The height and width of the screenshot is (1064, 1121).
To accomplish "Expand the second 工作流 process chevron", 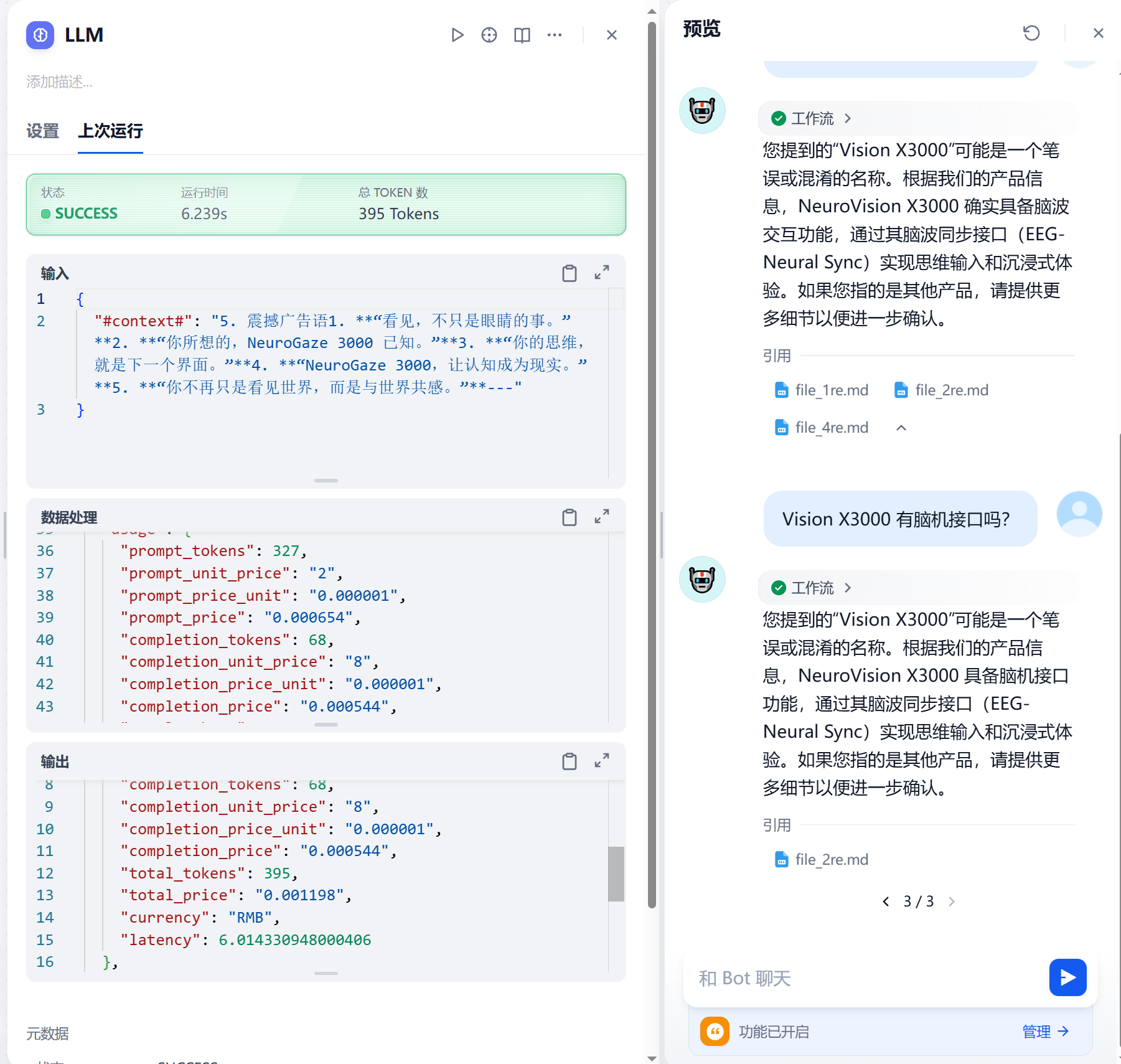I will (848, 588).
